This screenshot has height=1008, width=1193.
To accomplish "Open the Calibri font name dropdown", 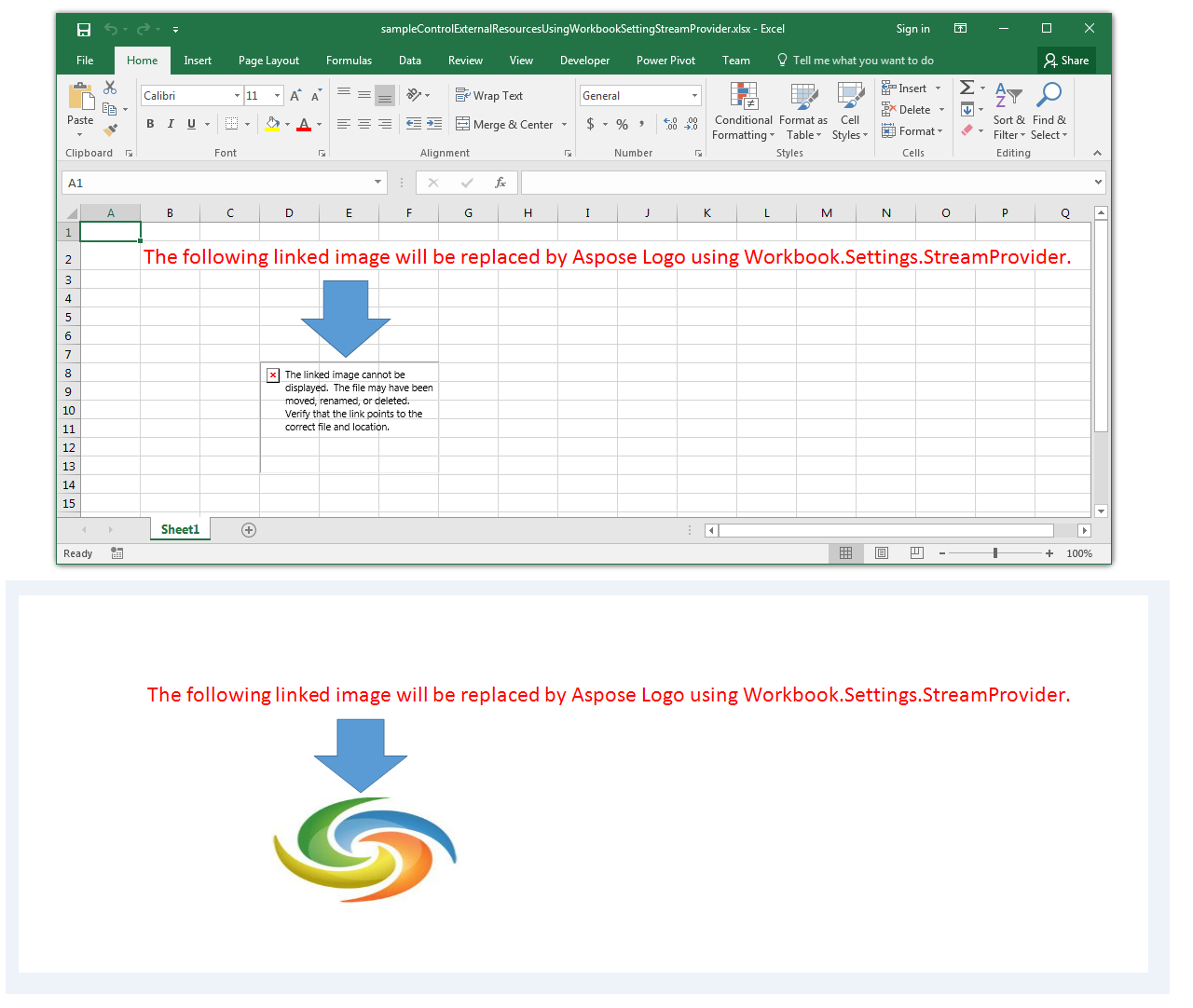I will click(237, 95).
